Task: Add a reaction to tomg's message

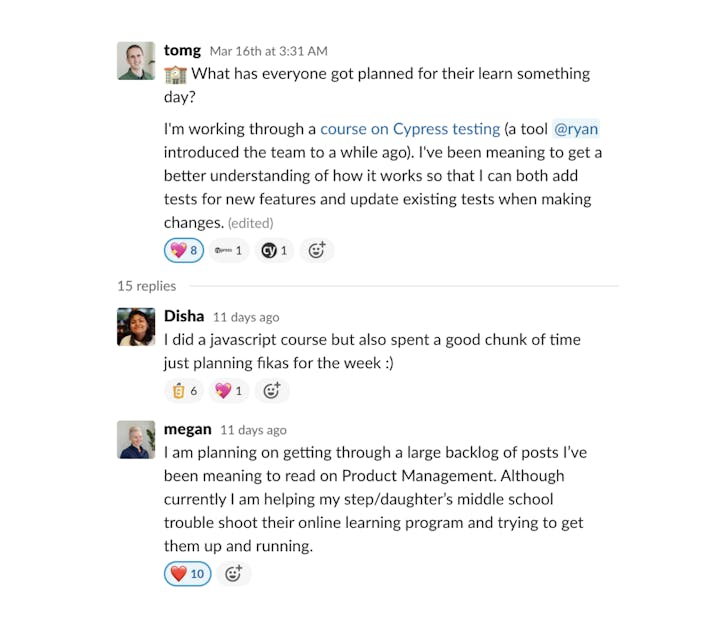Action: pos(316,251)
